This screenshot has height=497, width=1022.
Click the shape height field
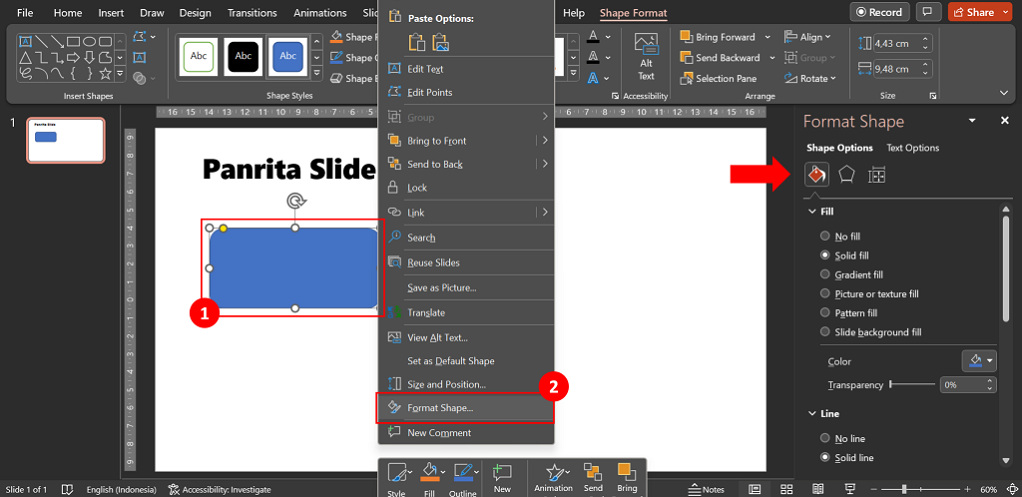coord(896,44)
